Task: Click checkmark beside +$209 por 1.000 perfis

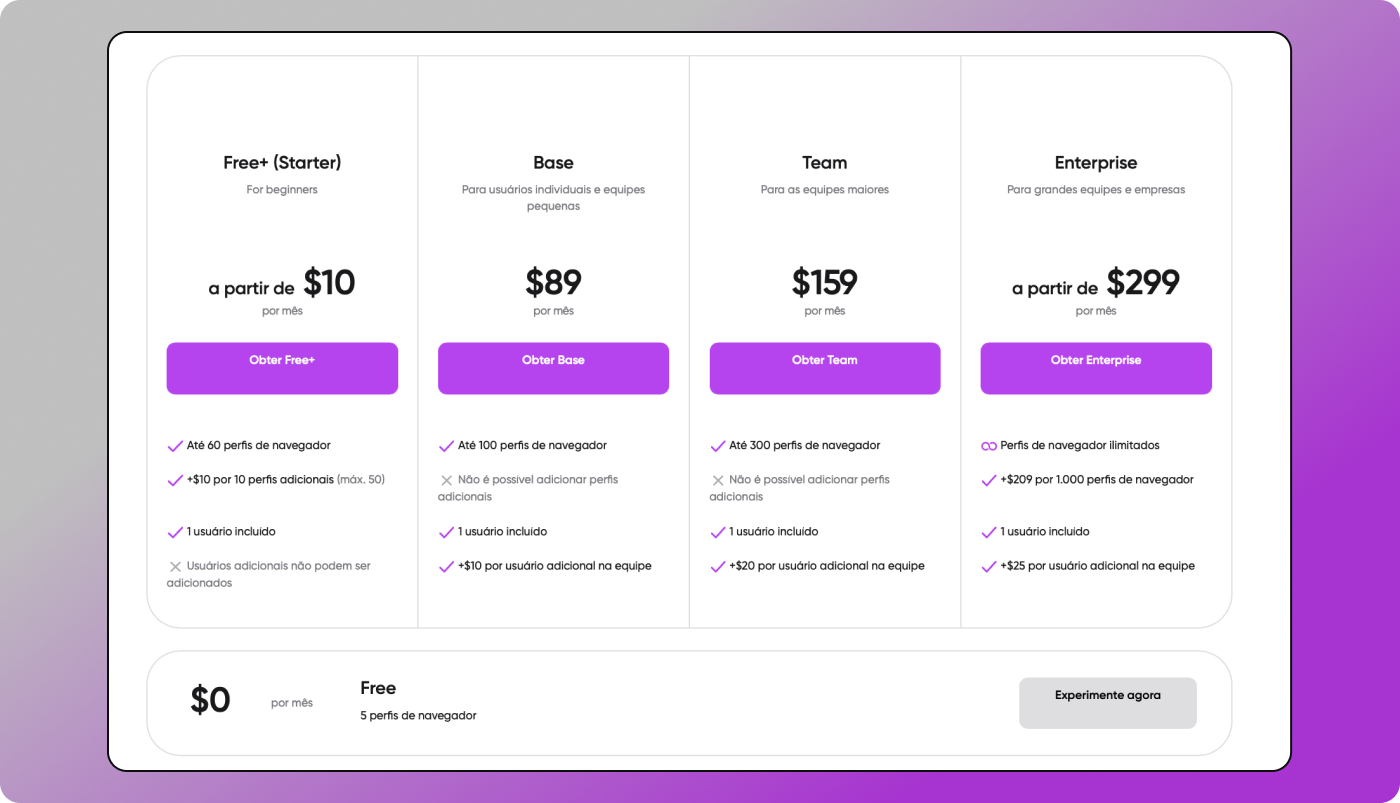Action: point(989,480)
